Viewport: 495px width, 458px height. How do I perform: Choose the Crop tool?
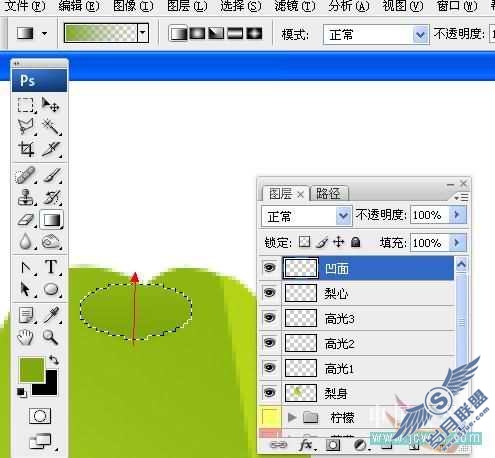click(26, 149)
